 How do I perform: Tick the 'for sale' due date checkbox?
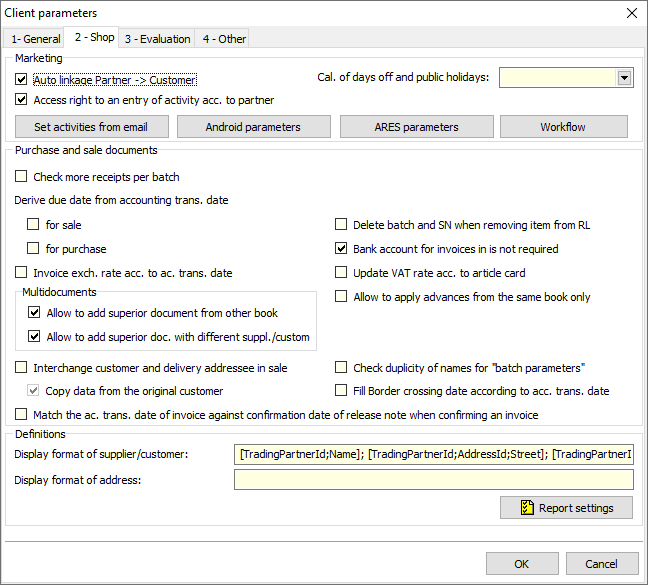(x=34, y=225)
